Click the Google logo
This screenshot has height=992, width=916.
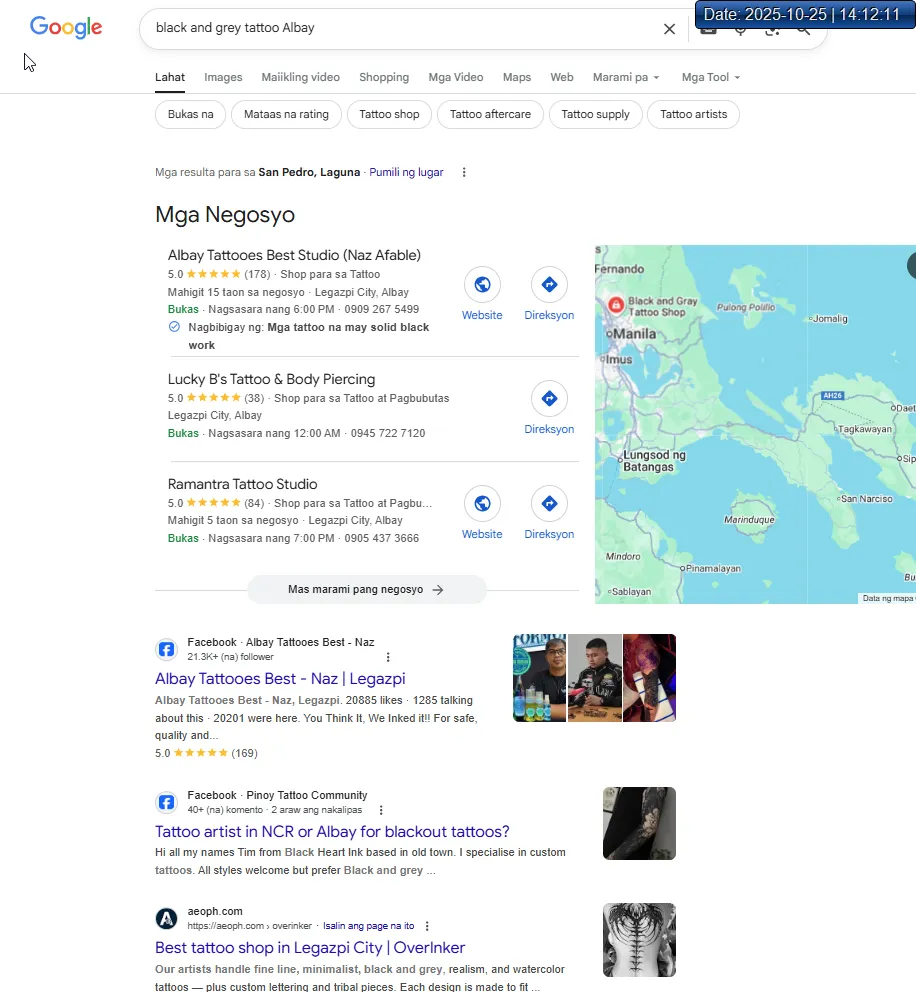pyautogui.click(x=66, y=28)
